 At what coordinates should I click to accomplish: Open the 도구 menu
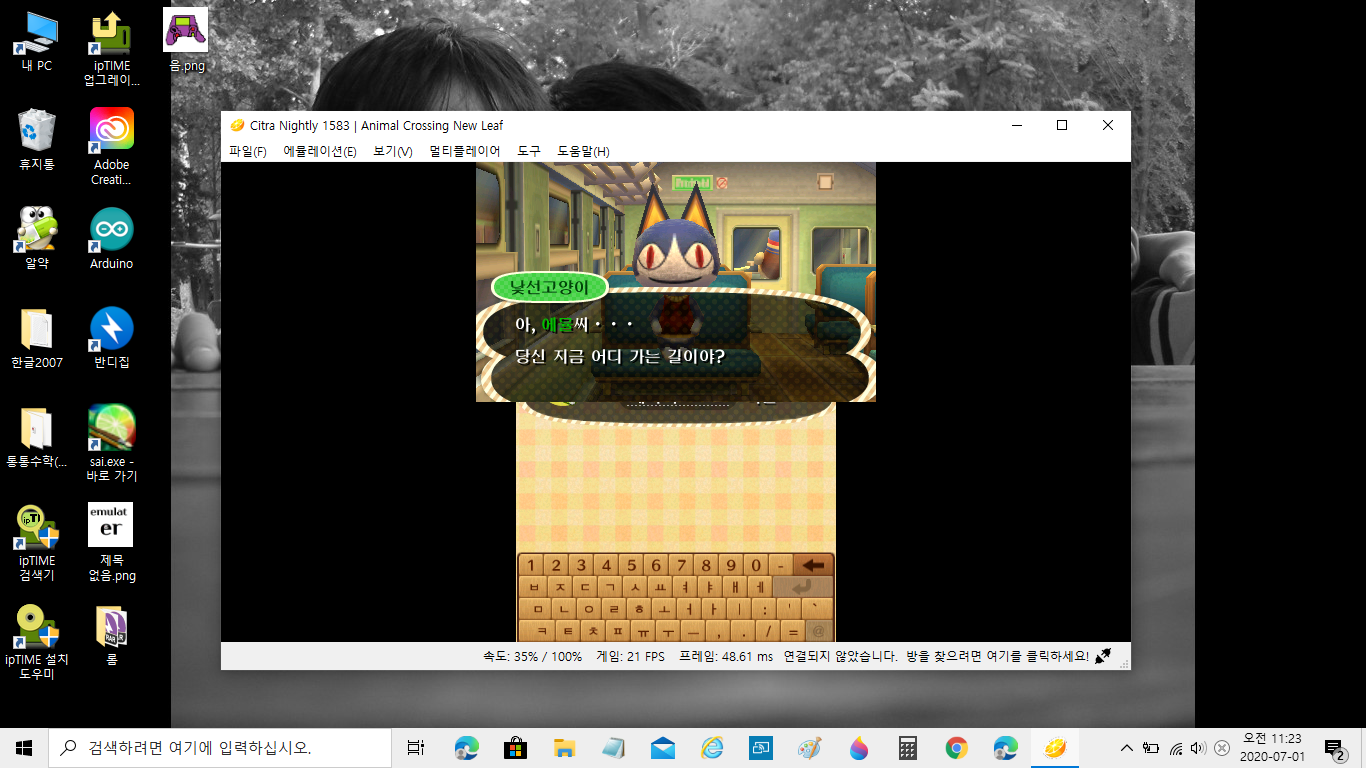529,152
